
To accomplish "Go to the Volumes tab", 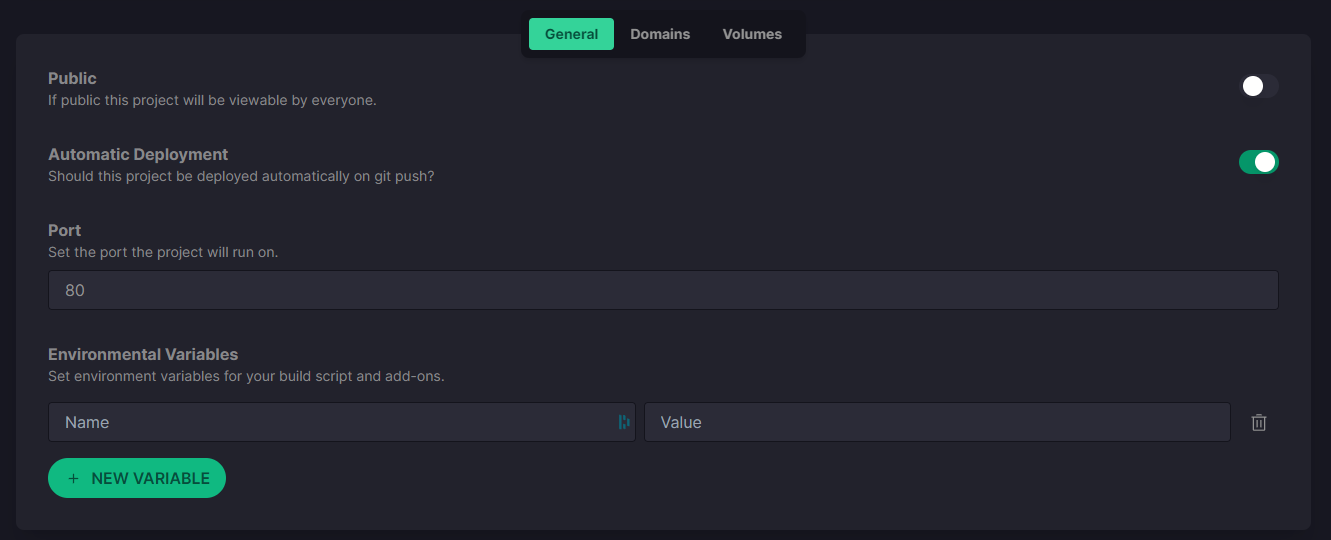I will click(752, 34).
